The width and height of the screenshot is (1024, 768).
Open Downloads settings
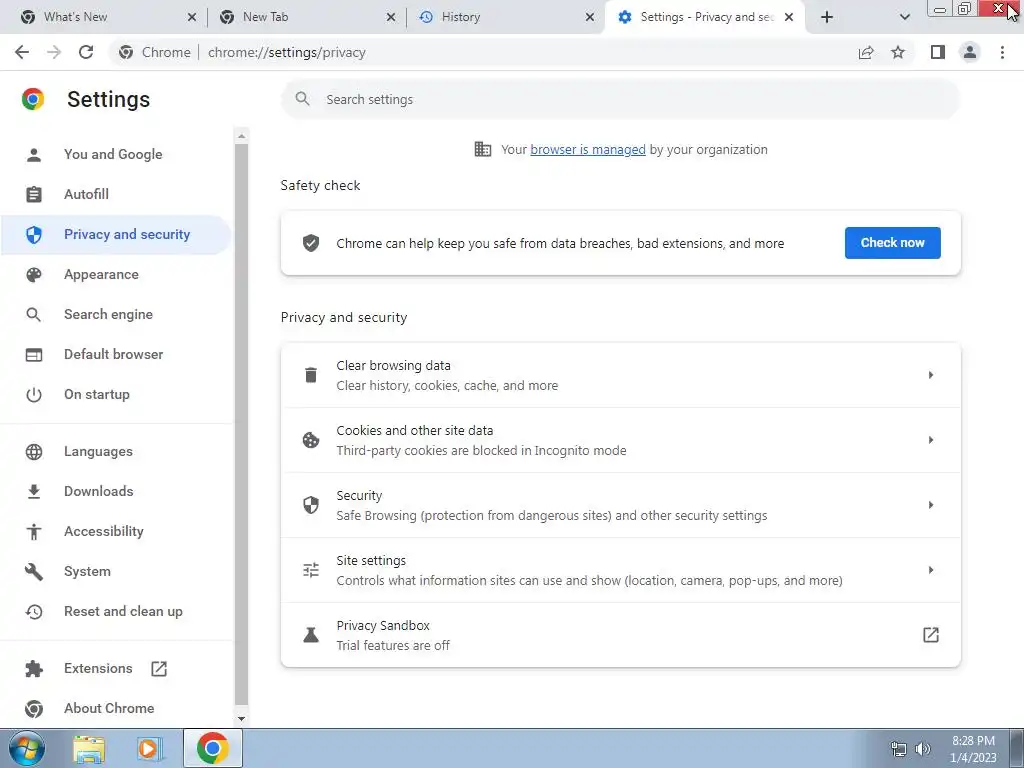click(116, 491)
